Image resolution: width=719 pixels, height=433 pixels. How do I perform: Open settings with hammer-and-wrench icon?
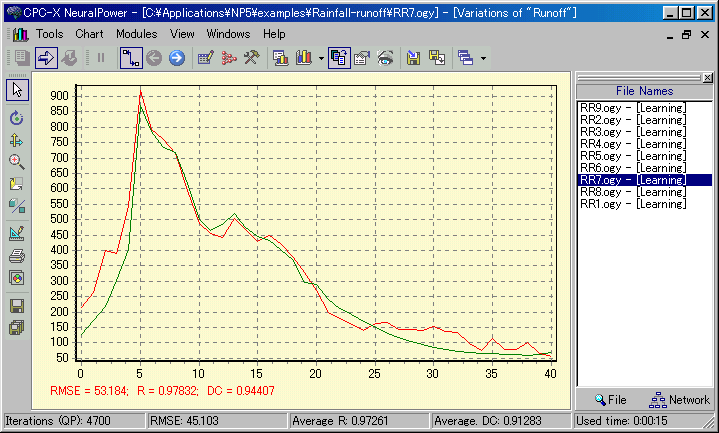pyautogui.click(x=251, y=58)
